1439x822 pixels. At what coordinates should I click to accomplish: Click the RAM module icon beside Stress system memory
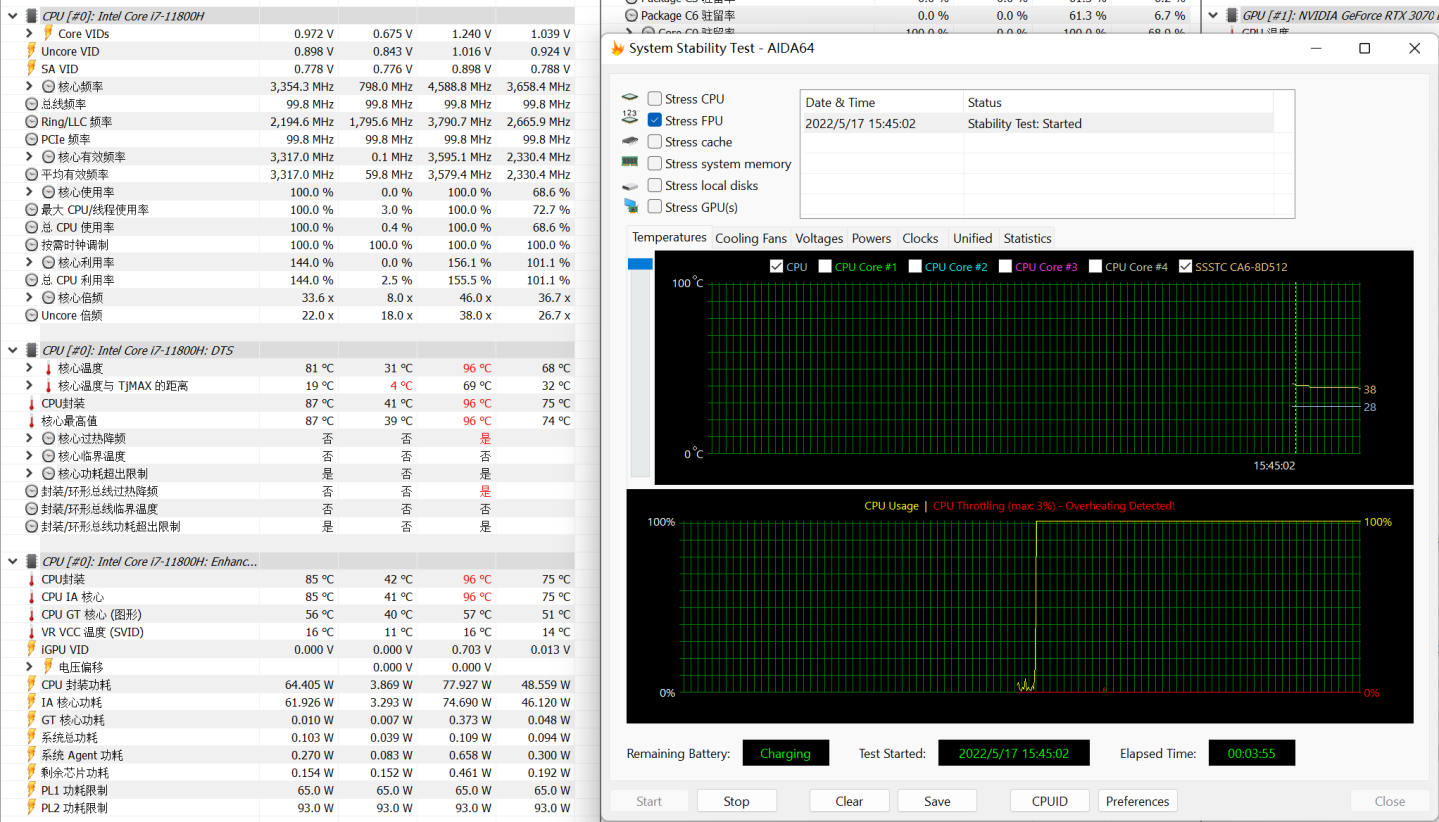[630, 163]
